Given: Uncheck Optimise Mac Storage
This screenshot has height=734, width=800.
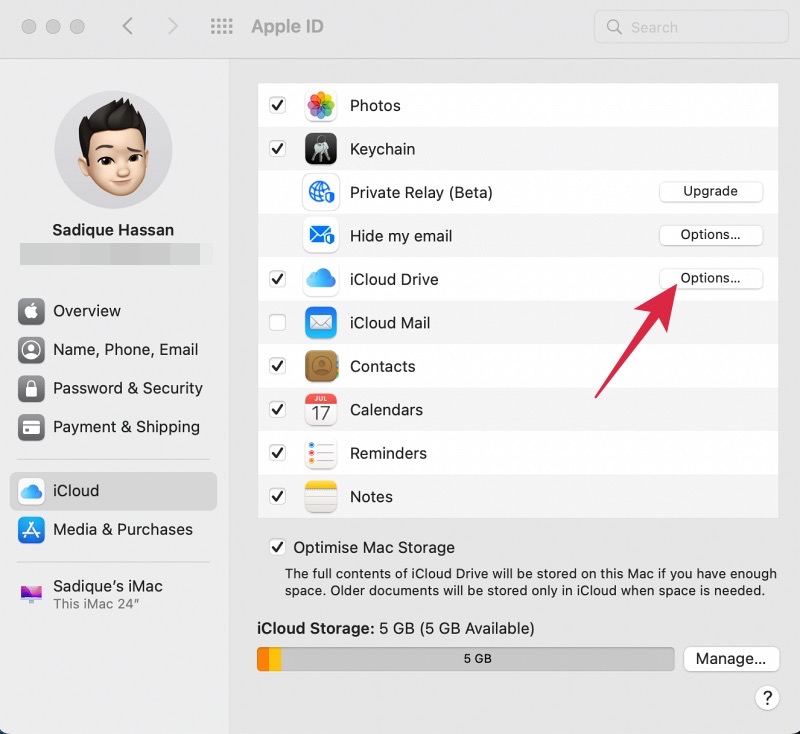Looking at the screenshot, I should click(277, 547).
